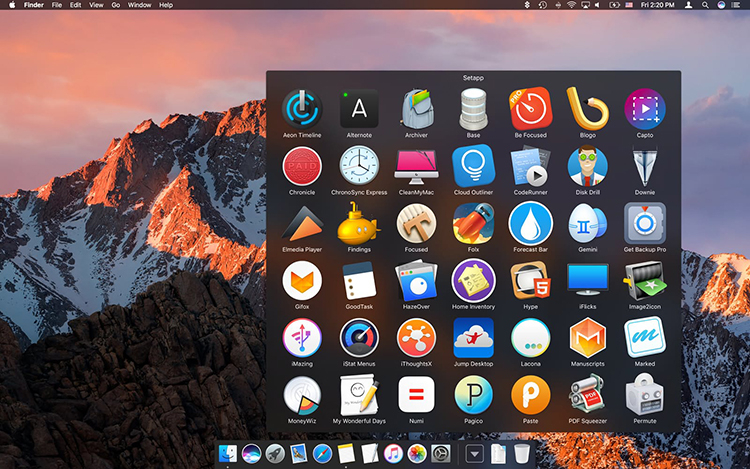The width and height of the screenshot is (750, 469).
Task: Open the Edit menu
Action: coord(76,5)
